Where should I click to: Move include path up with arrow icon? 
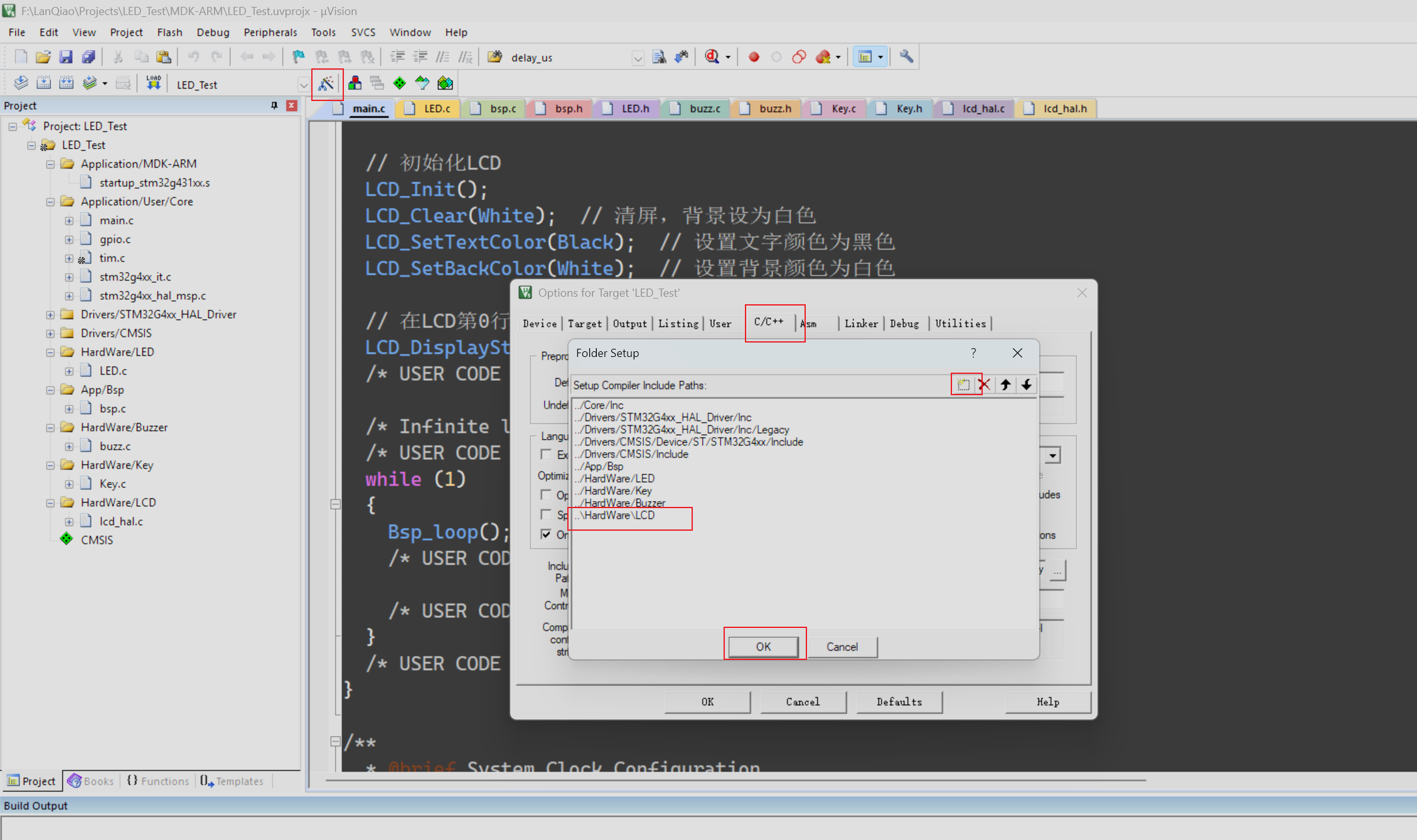click(x=1005, y=385)
